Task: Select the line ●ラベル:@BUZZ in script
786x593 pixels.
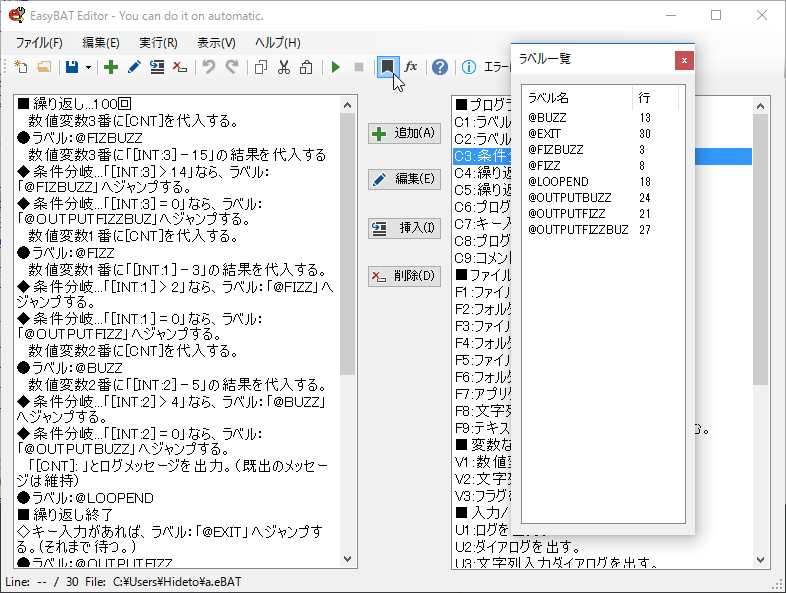Action: coord(177,368)
